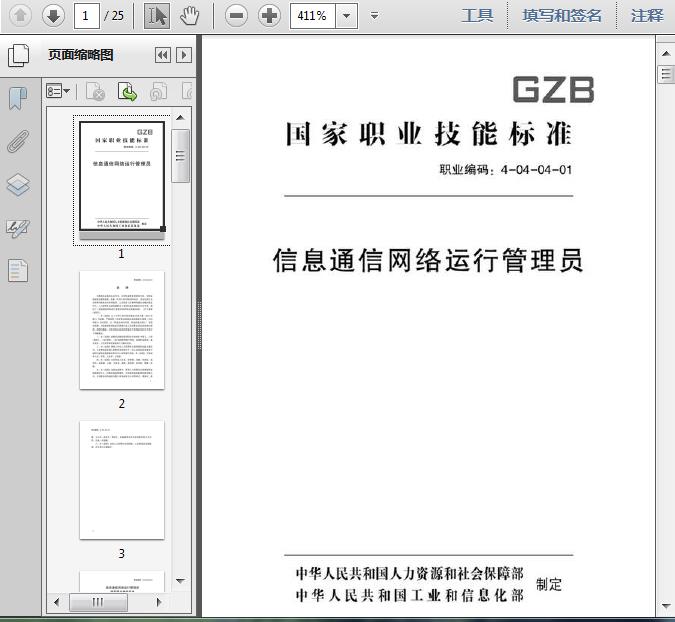This screenshot has width=675, height=622.
Task: Click the 页面缩略图 panel title
Action: [x=81, y=55]
